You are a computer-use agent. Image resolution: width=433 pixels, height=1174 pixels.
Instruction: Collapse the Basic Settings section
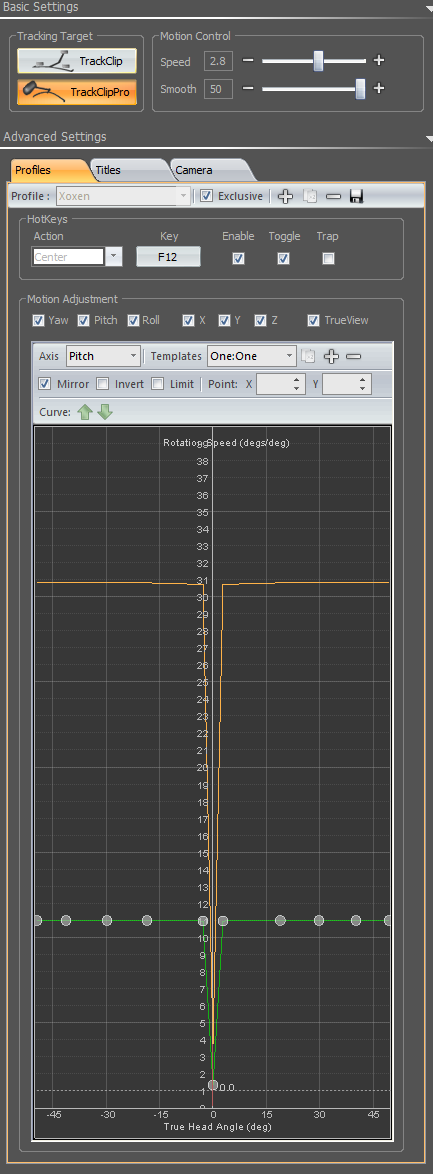pyautogui.click(x=429, y=8)
